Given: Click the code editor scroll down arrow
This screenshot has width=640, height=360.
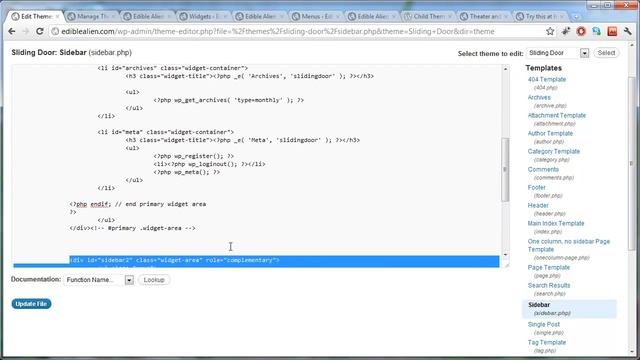Looking at the screenshot, I should tap(505, 255).
